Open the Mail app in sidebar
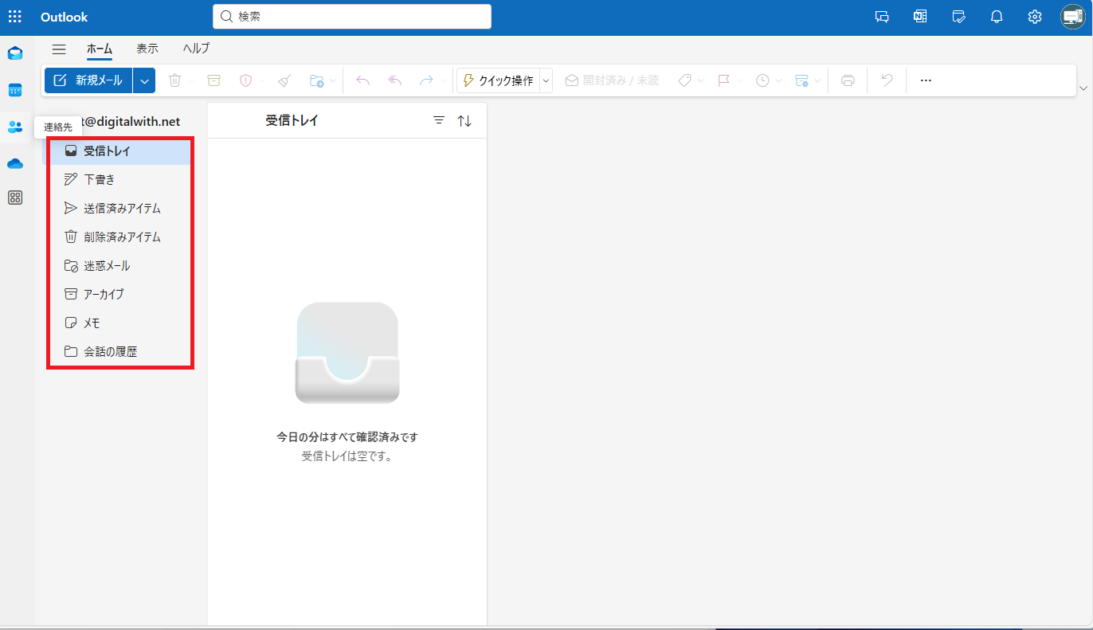This screenshot has height=630, width=1093. [15, 54]
